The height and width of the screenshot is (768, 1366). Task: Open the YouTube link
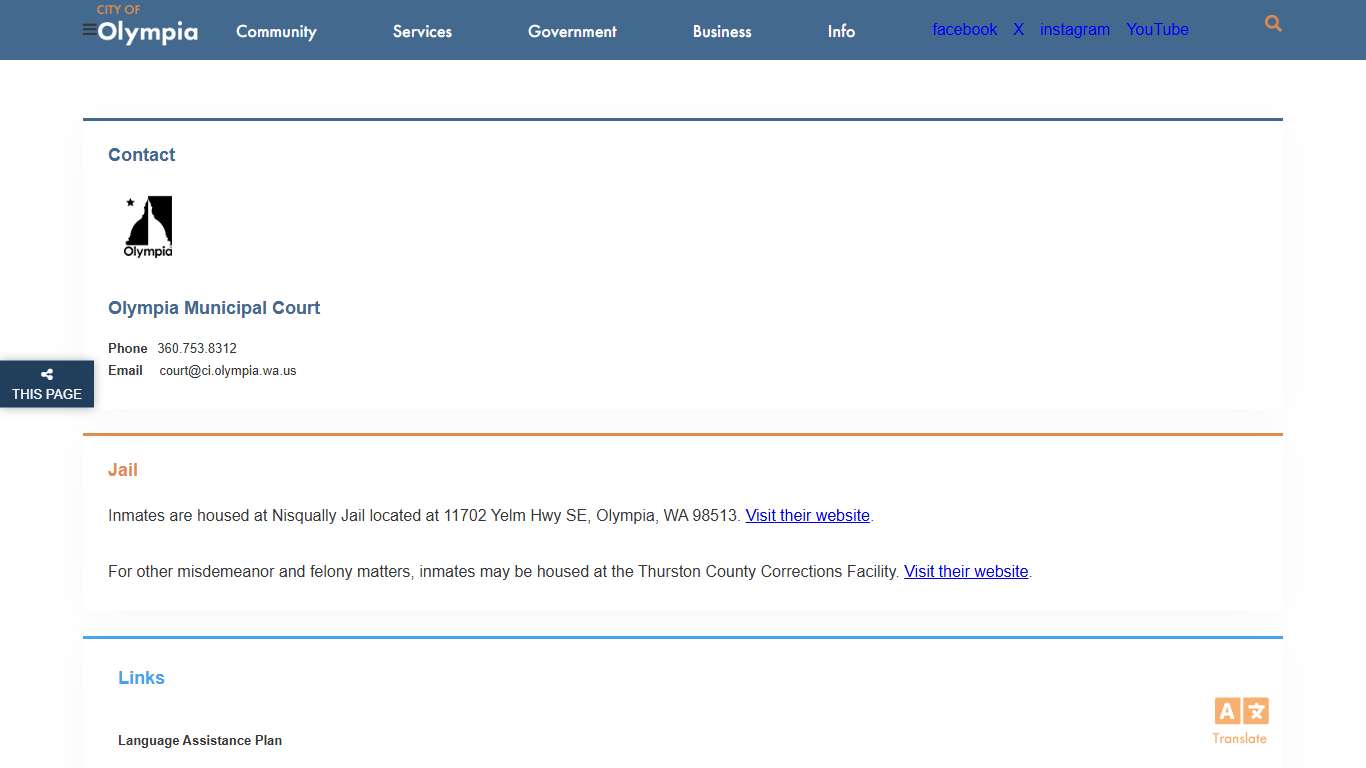pyautogui.click(x=1157, y=30)
